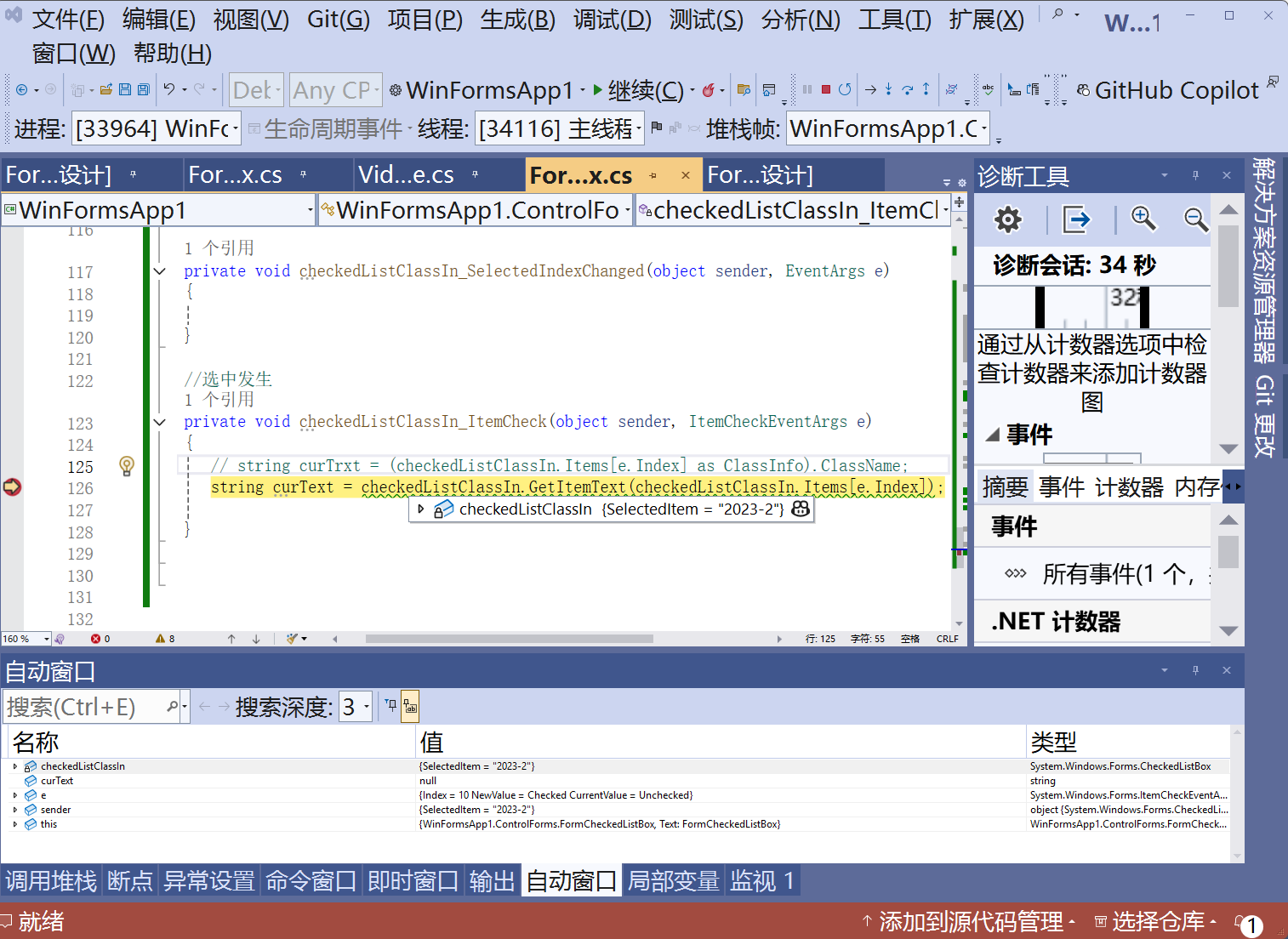Click Show Next Statement arrow icon
Image resolution: width=1288 pixels, height=939 pixels.
pos(870,89)
